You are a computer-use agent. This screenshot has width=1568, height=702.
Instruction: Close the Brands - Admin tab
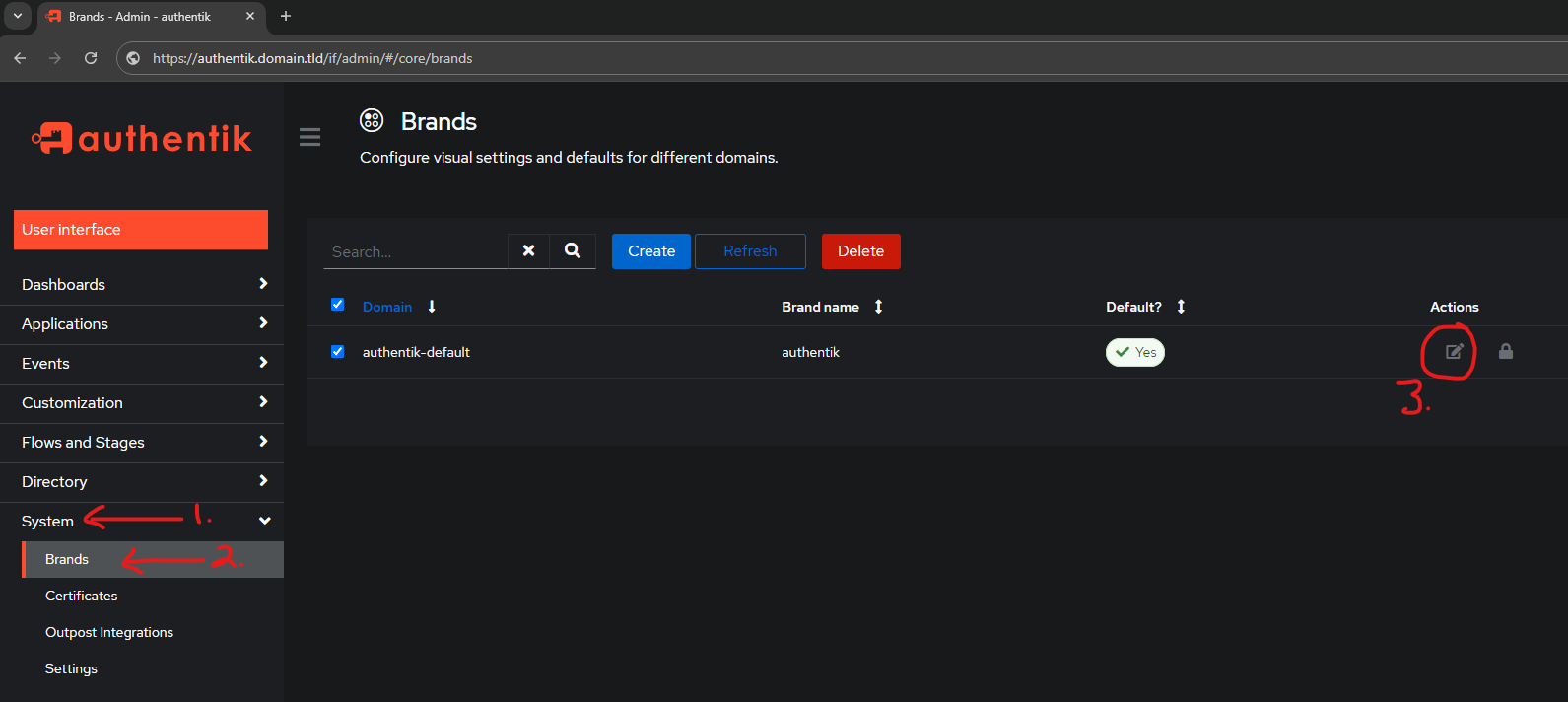click(x=250, y=16)
